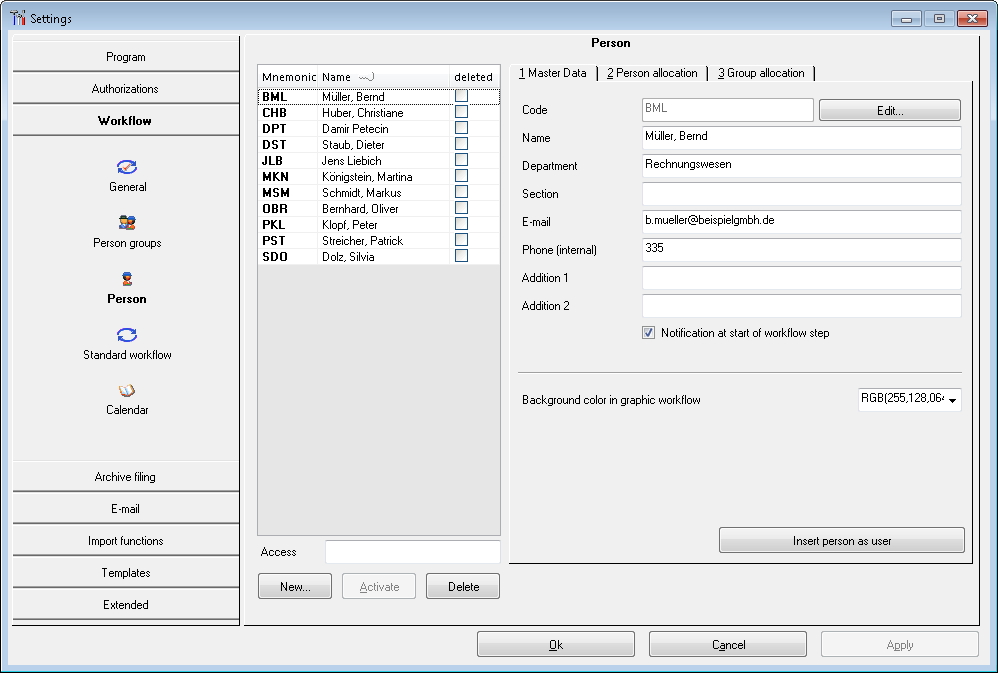Click the Activate button
This screenshot has height=673, width=998.
[x=379, y=586]
